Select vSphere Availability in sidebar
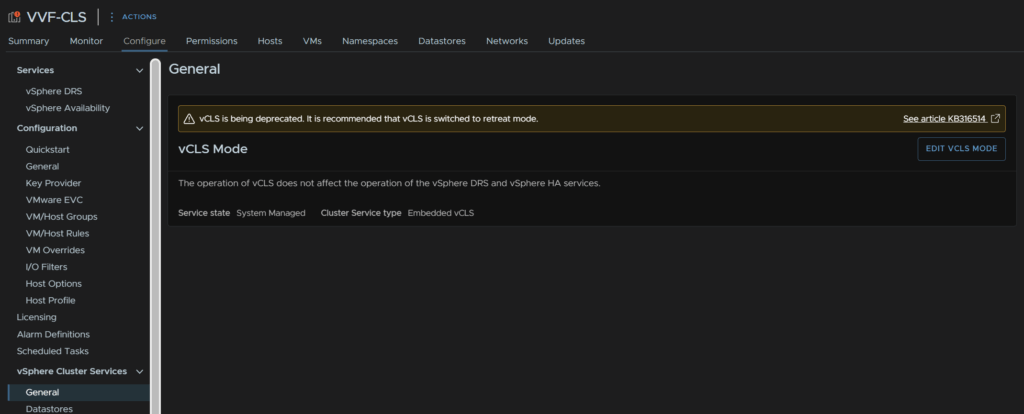1024x414 pixels. point(68,108)
